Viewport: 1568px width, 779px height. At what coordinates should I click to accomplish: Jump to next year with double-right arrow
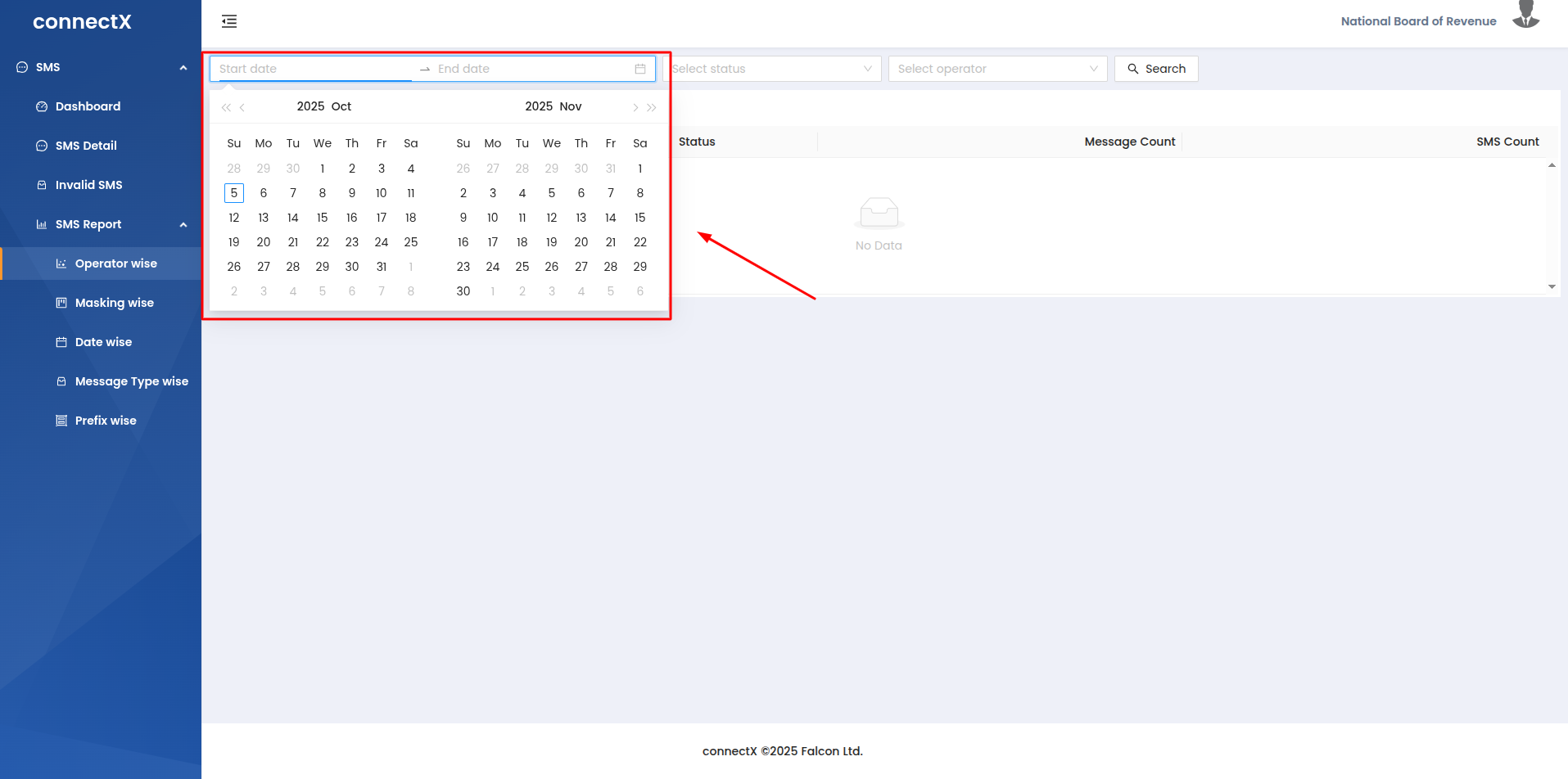(x=652, y=107)
